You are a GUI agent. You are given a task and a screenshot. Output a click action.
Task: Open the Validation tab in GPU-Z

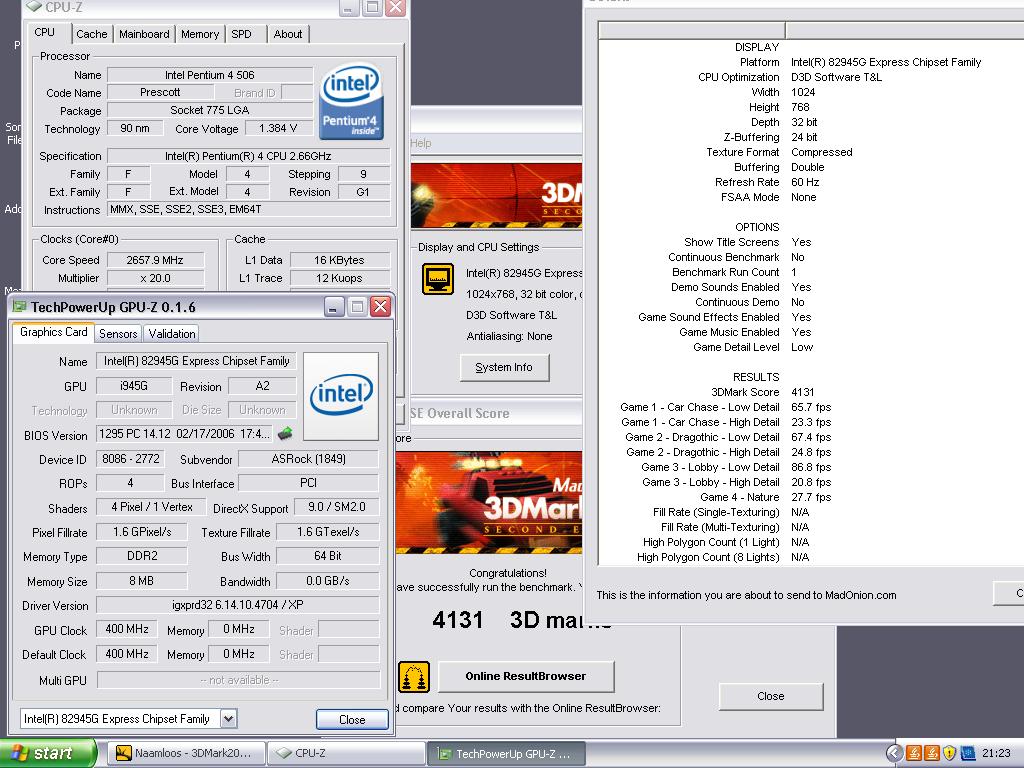(172, 334)
